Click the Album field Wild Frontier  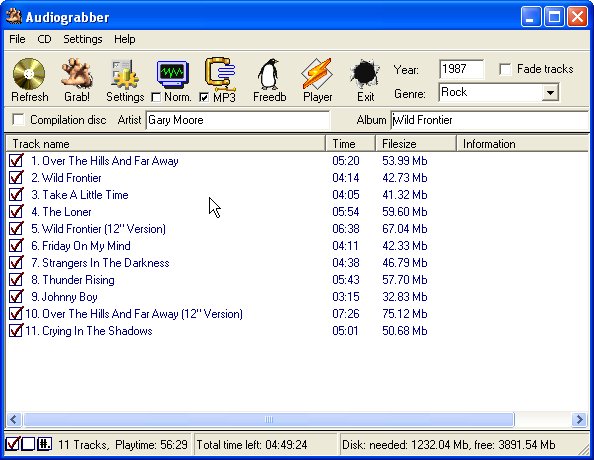point(489,120)
